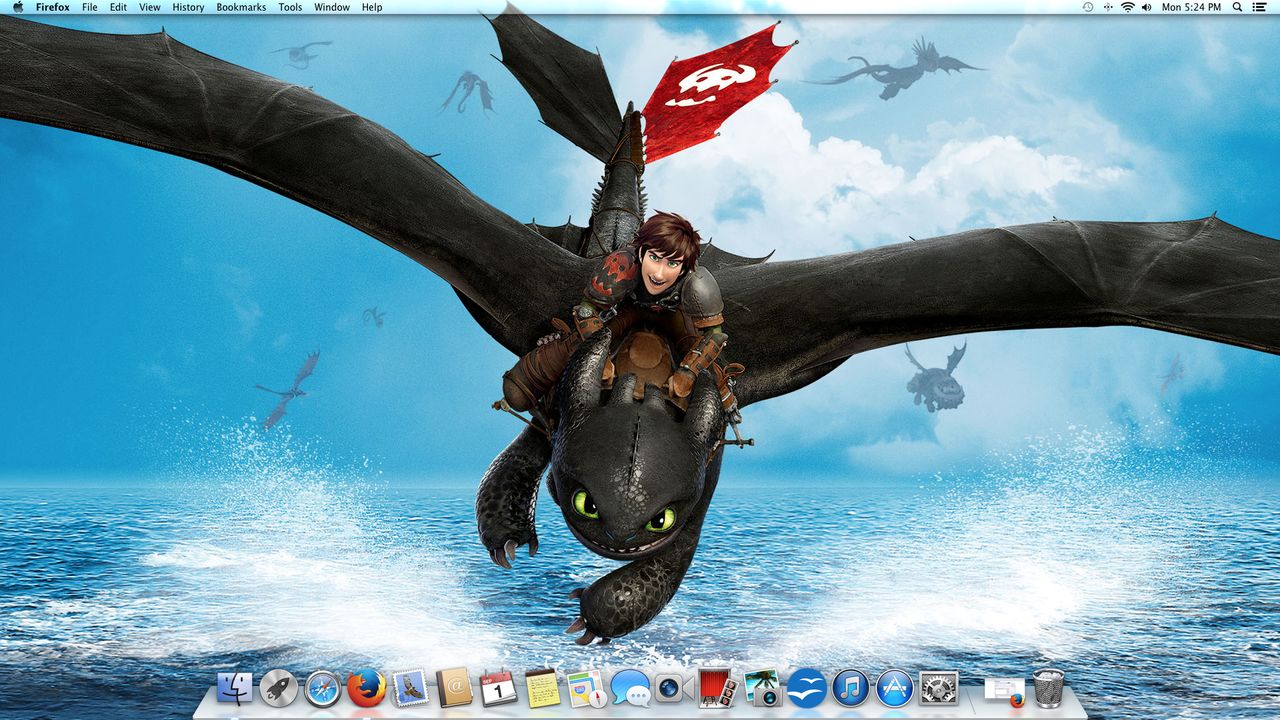Open App Store icon in Dock
1280x720 pixels.
point(895,688)
